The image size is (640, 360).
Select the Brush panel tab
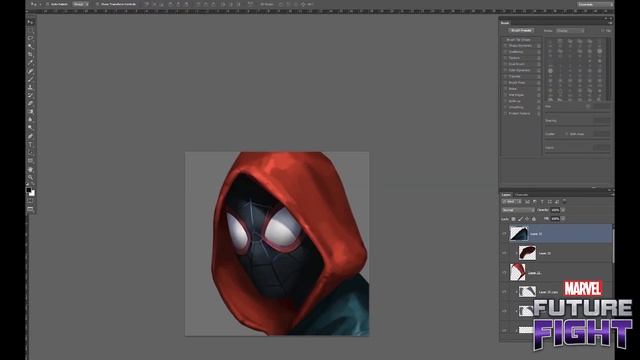(505, 23)
